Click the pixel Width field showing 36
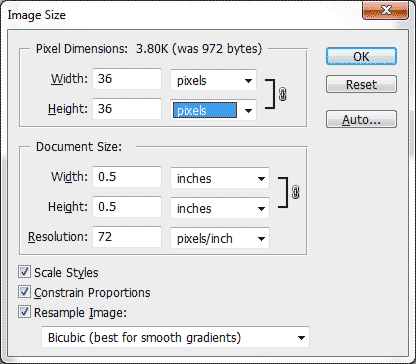The height and width of the screenshot is (364, 416). (x=127, y=79)
